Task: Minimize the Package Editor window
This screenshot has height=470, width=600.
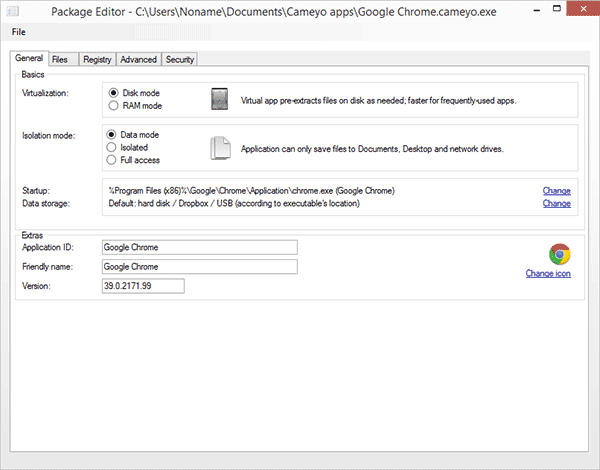Action: click(537, 10)
